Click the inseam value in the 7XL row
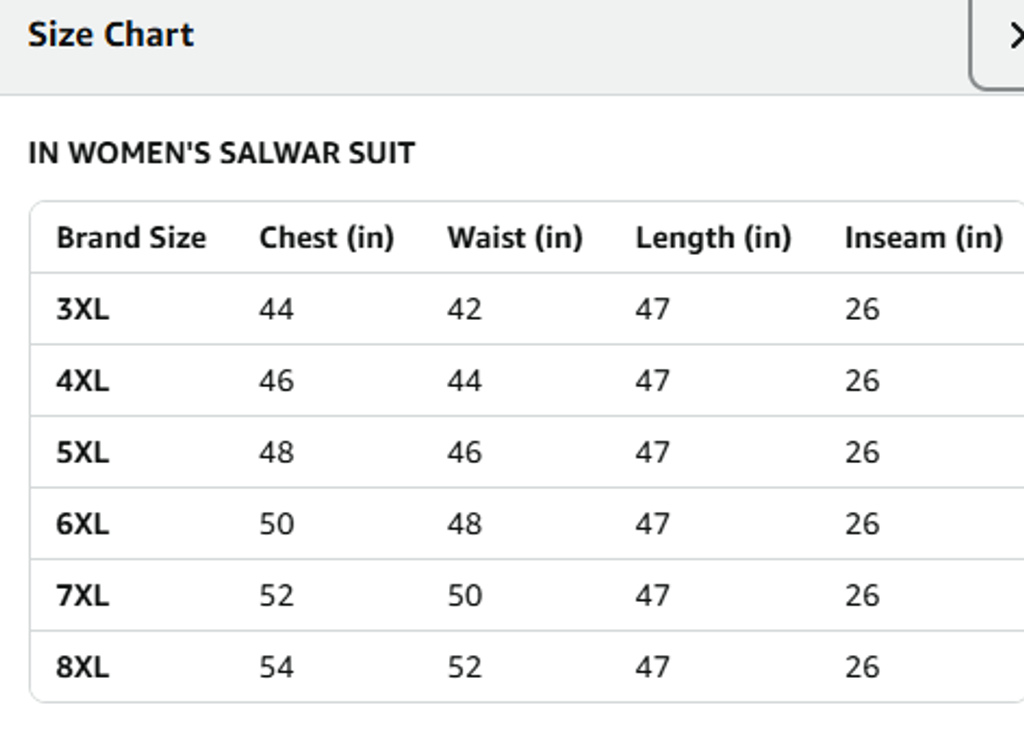 click(862, 596)
